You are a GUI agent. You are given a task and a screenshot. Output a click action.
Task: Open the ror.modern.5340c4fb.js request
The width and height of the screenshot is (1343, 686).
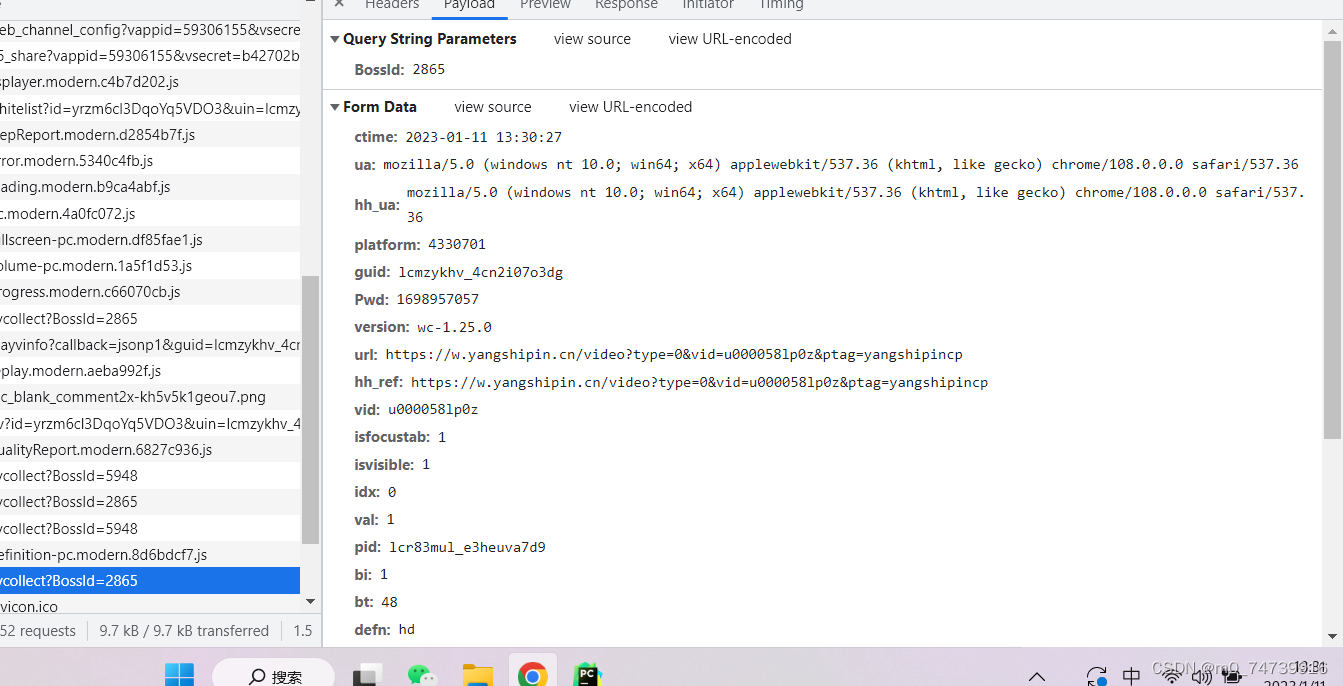(x=150, y=161)
